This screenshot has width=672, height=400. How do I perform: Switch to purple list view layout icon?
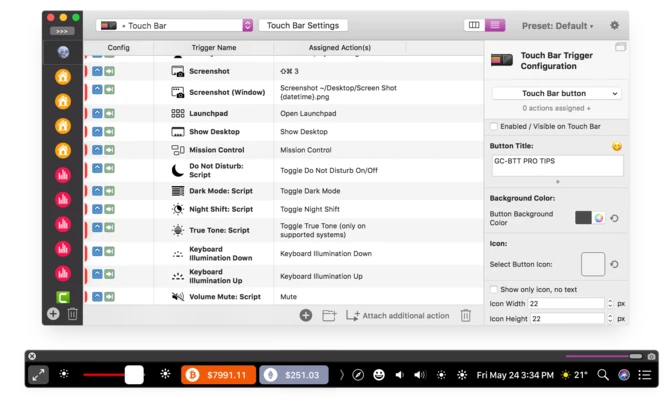click(x=495, y=25)
